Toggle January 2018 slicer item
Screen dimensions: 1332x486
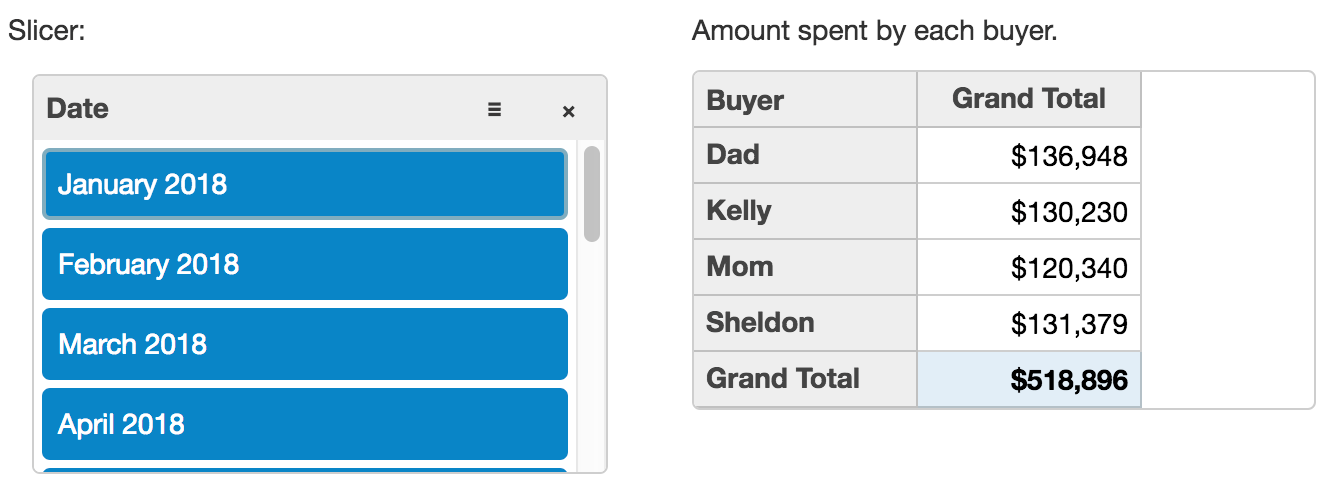coord(305,184)
